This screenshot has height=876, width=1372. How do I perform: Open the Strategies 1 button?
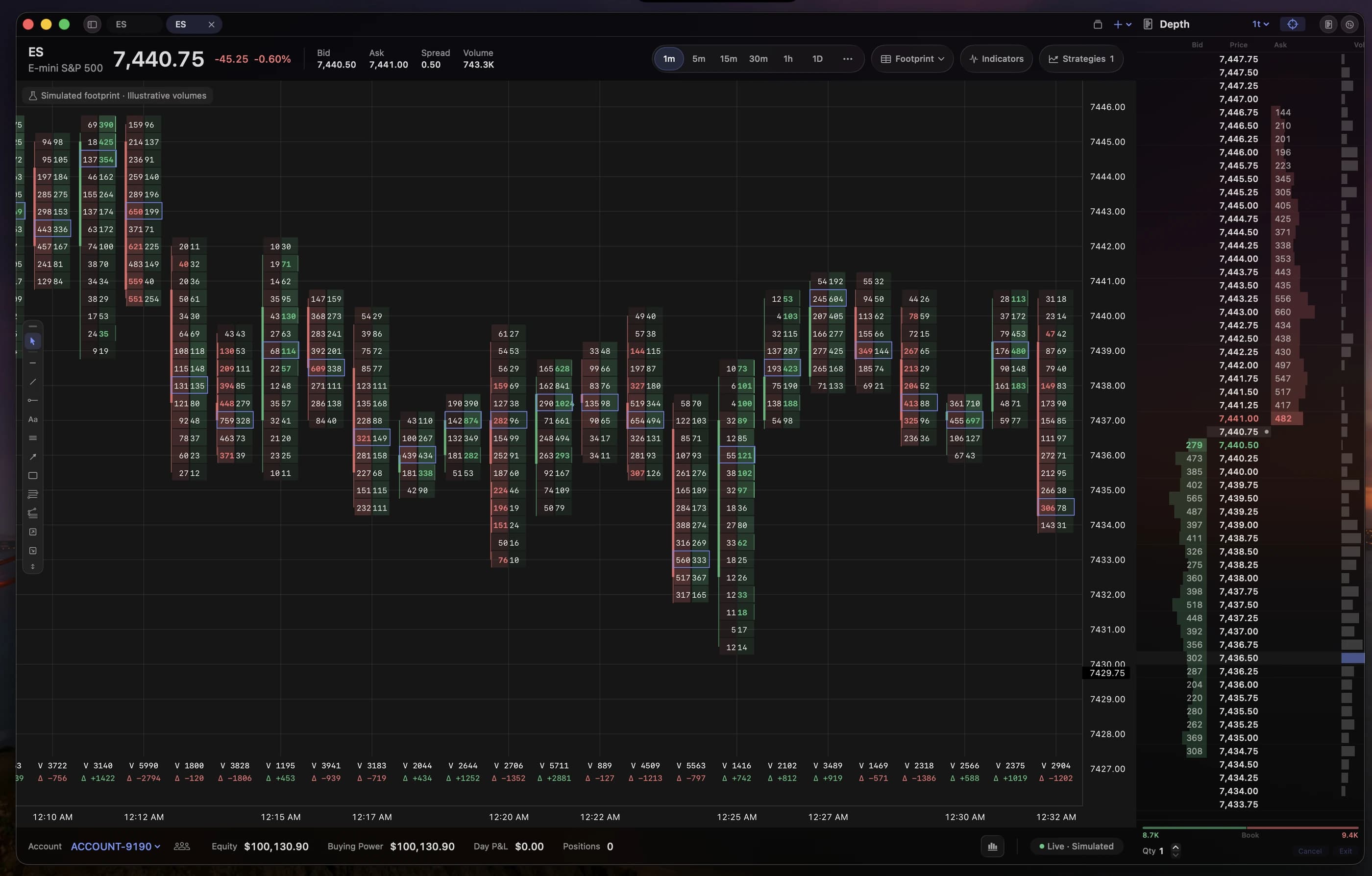click(x=1081, y=59)
